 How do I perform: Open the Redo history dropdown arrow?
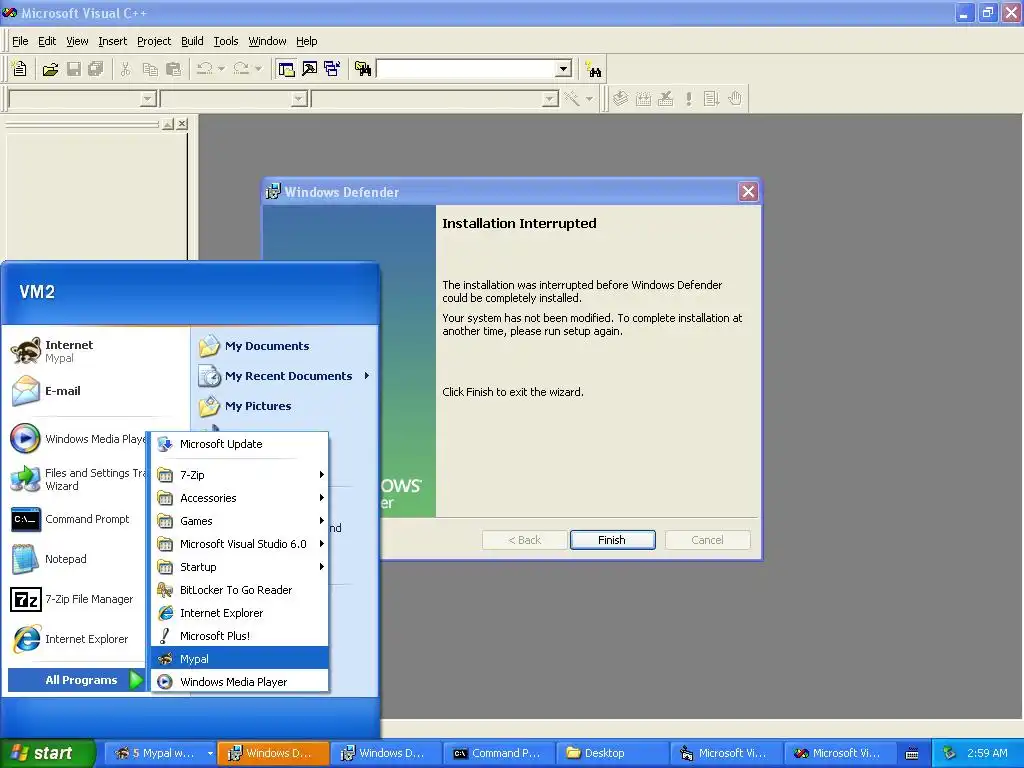[x=258, y=69]
